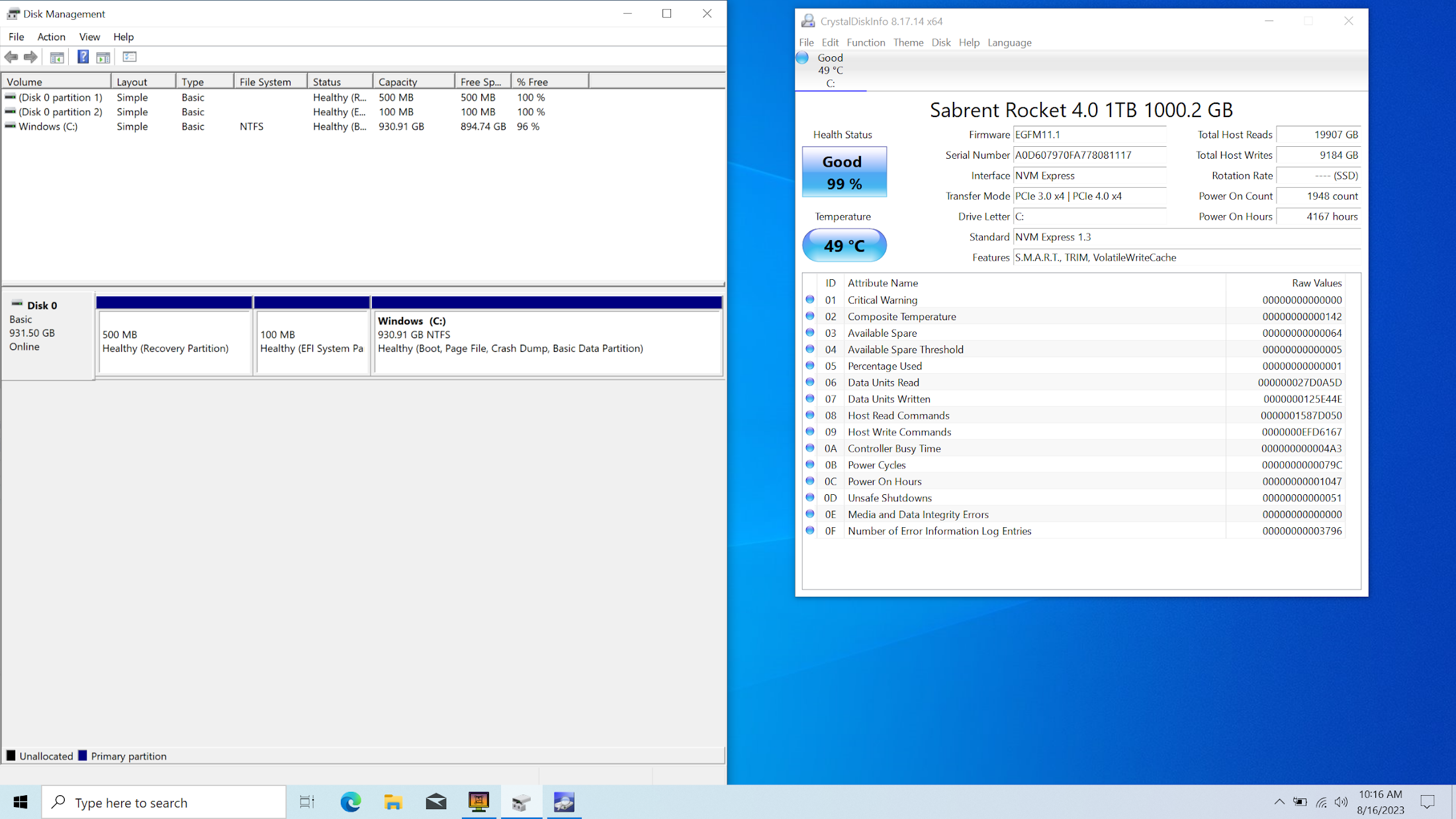Viewport: 1456px width, 819px height.
Task: Click the Type here to search box
Action: [x=164, y=802]
